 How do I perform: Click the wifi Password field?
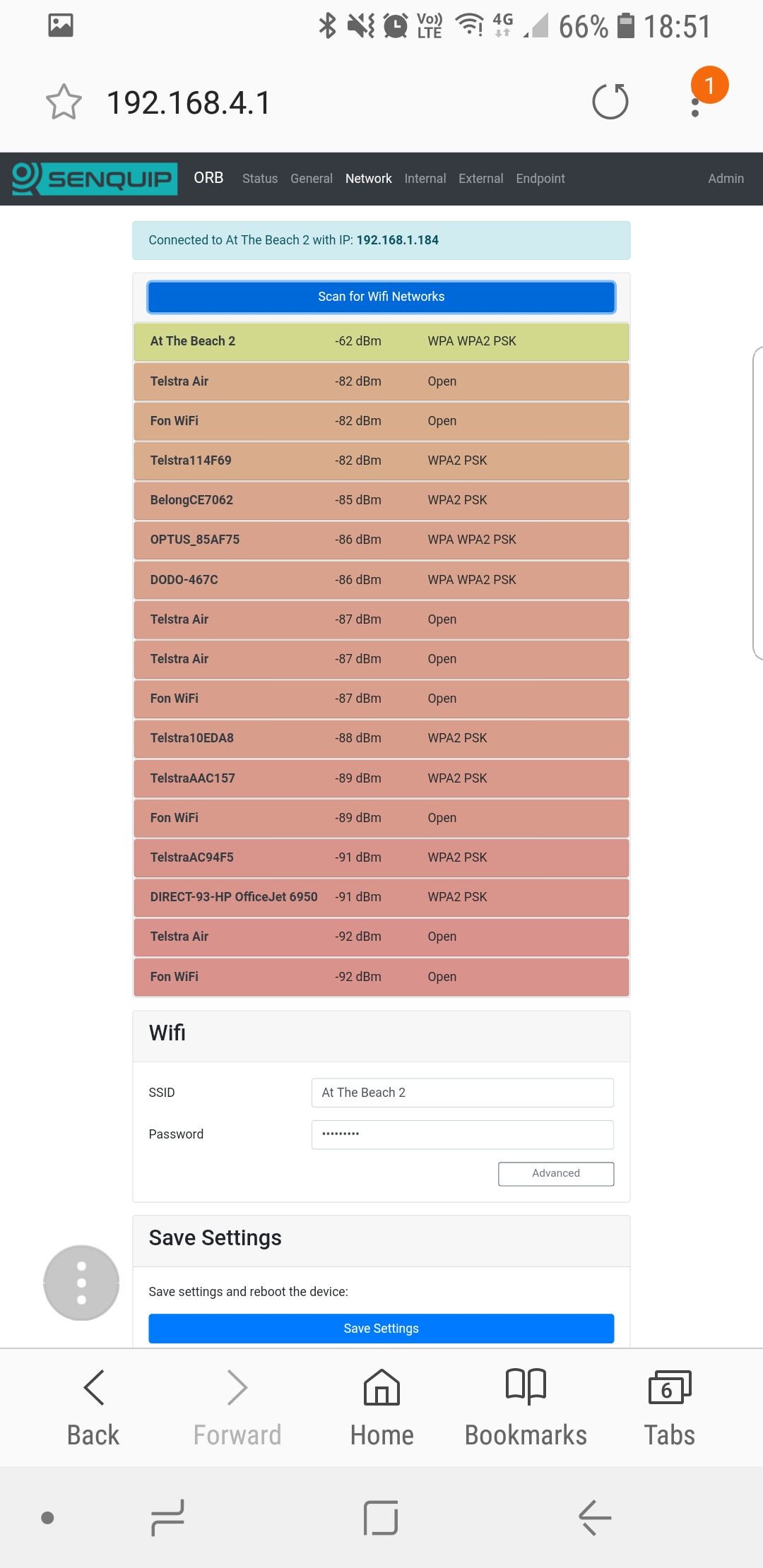click(462, 1134)
